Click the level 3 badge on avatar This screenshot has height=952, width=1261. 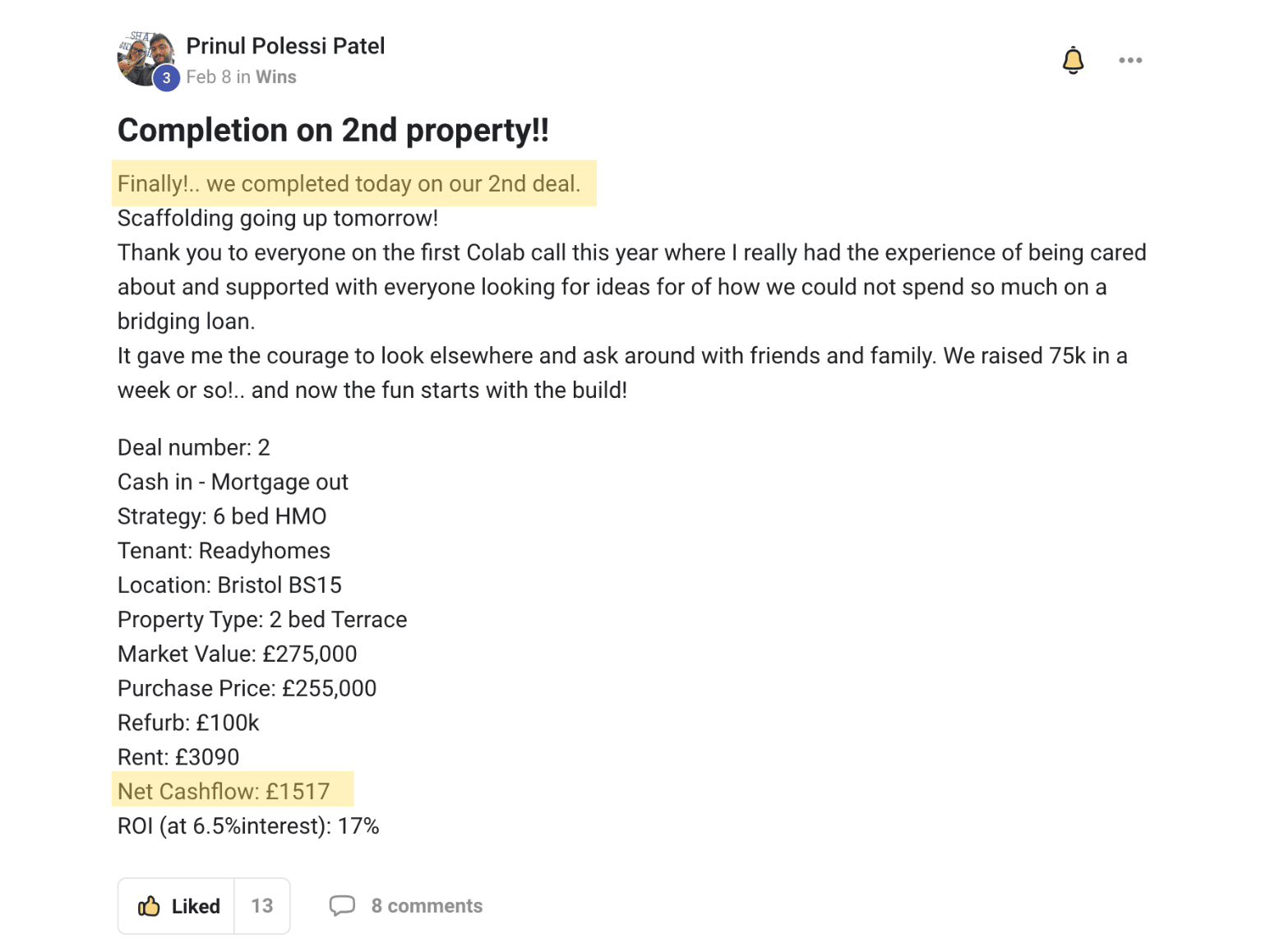point(166,78)
